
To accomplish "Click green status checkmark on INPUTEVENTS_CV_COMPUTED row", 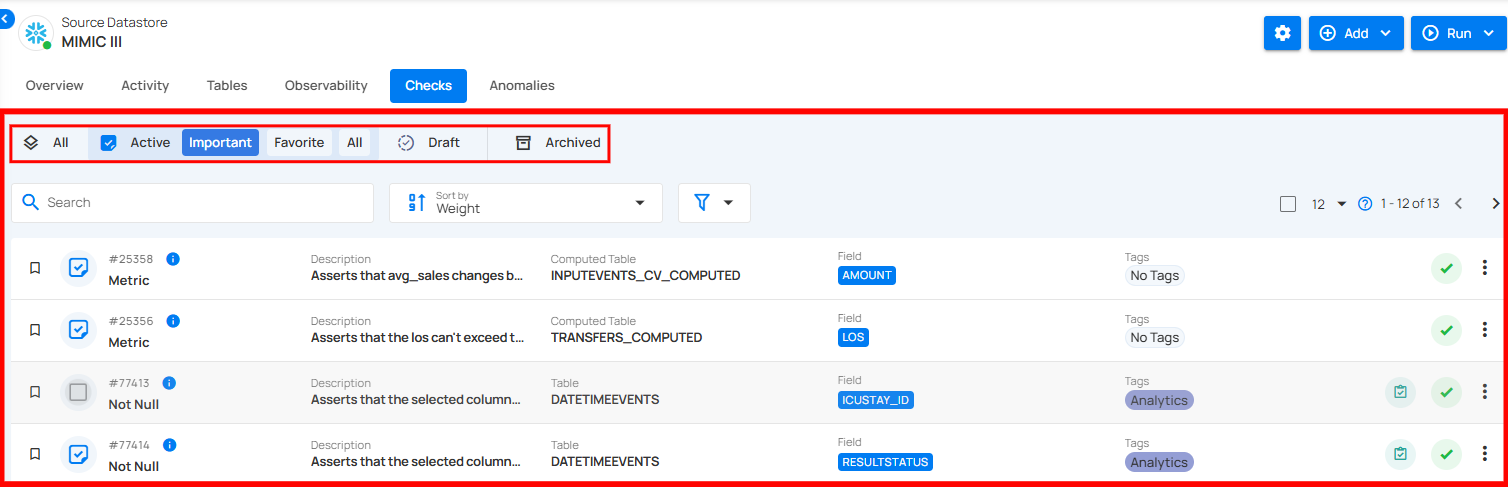I will click(1446, 269).
